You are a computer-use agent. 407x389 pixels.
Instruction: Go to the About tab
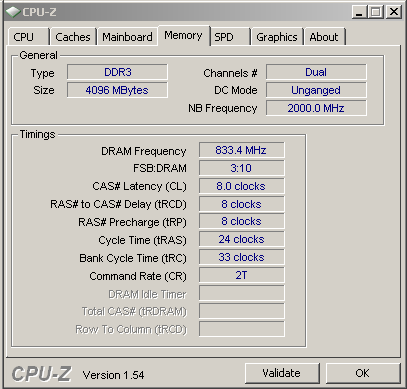click(324, 37)
